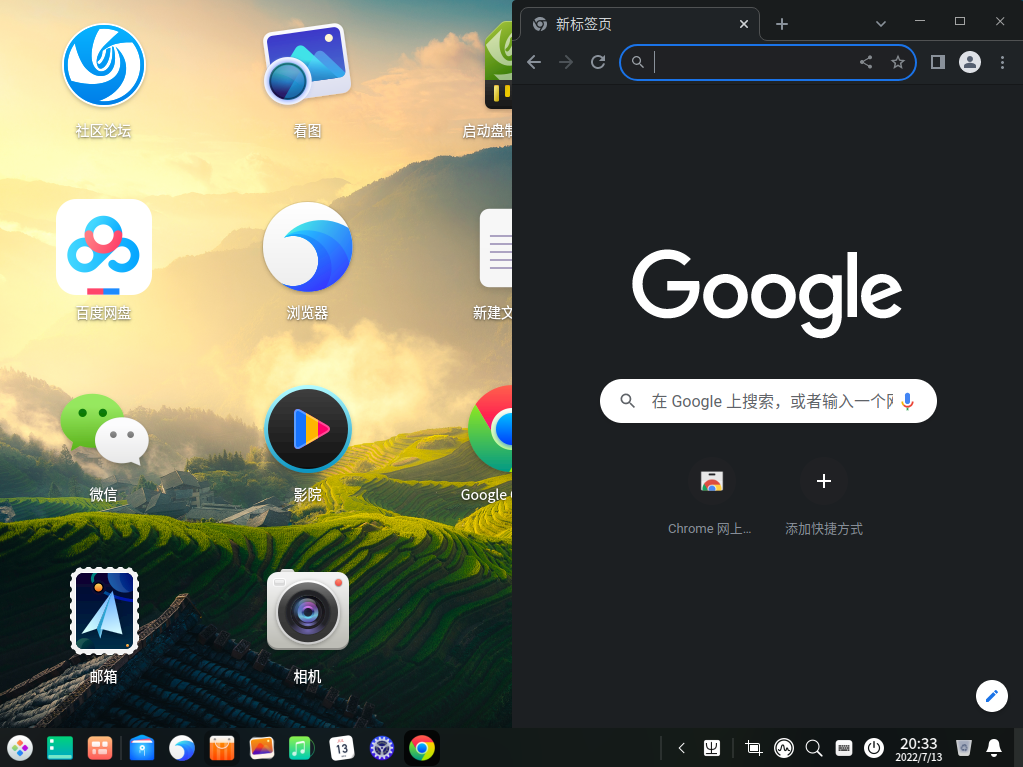Image resolution: width=1023 pixels, height=767 pixels.
Task: Focus the Chrome address bar
Action: (767, 62)
